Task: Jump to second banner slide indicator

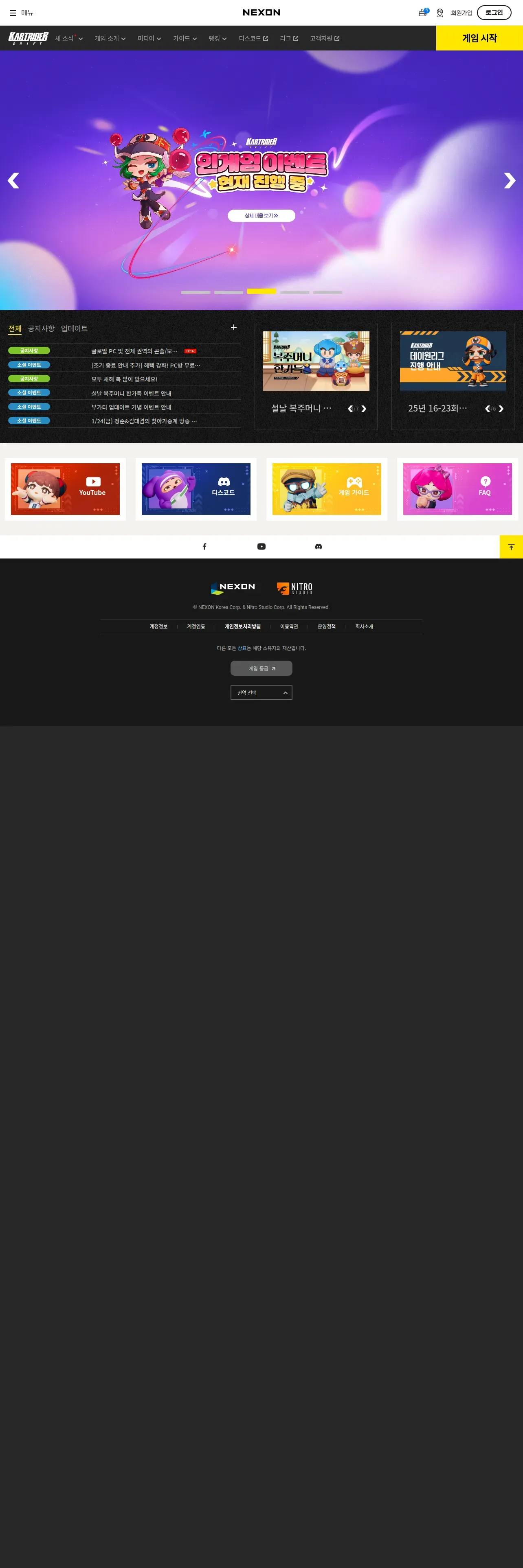Action: [x=229, y=292]
